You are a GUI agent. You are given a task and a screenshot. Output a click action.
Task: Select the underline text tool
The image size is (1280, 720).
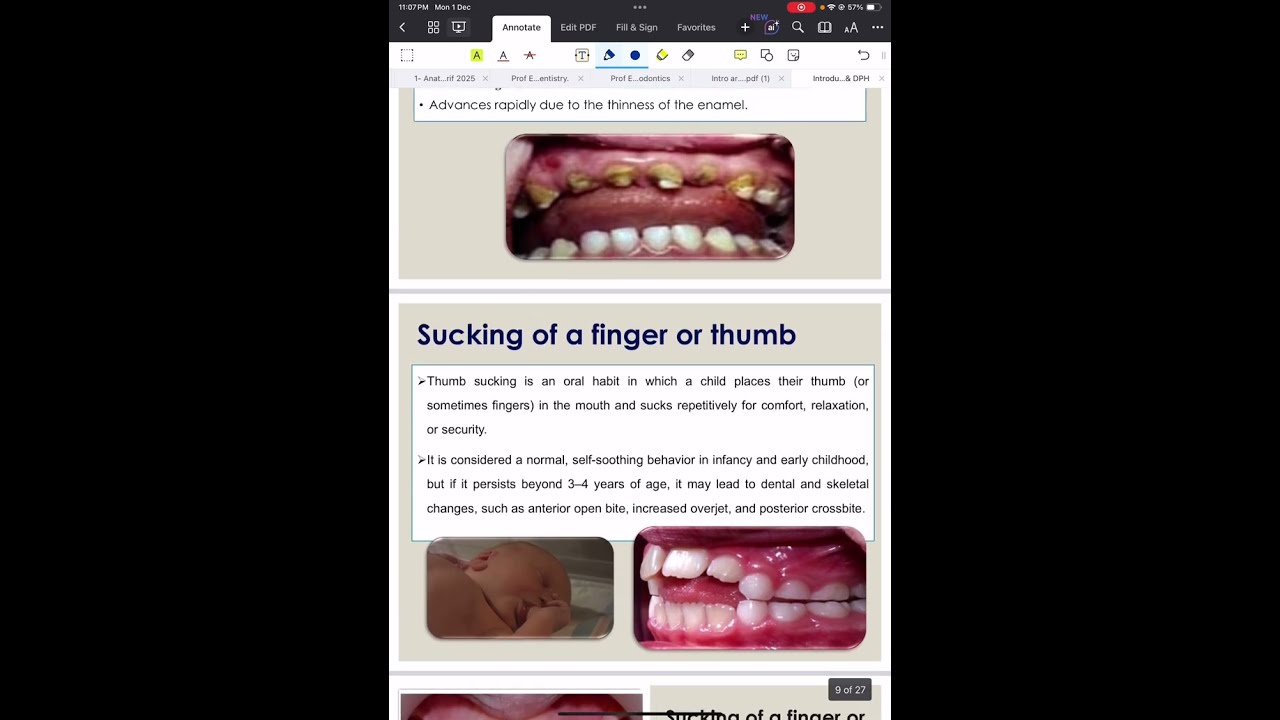click(x=503, y=55)
